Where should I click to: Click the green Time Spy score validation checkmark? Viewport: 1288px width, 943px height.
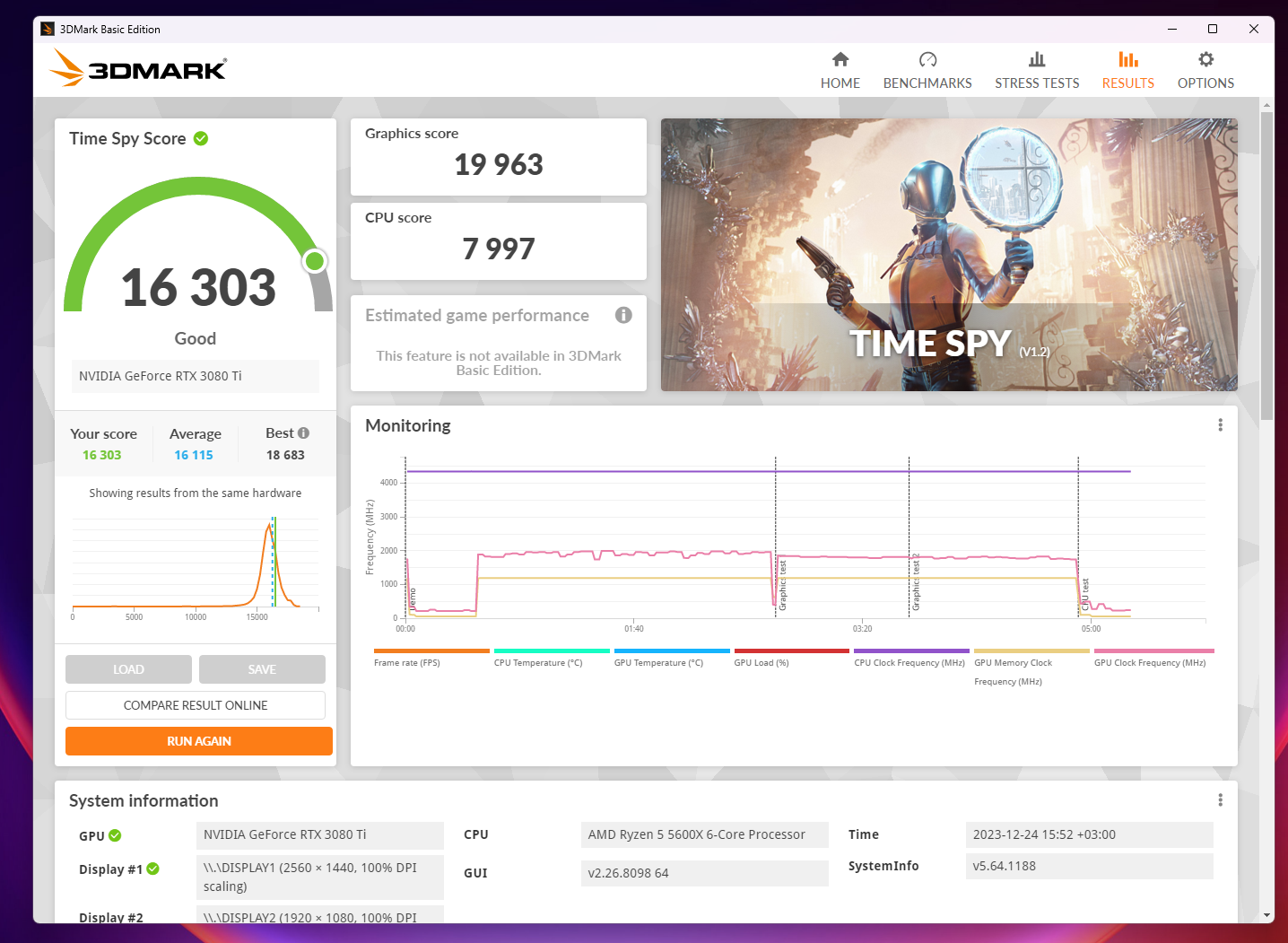[x=201, y=138]
